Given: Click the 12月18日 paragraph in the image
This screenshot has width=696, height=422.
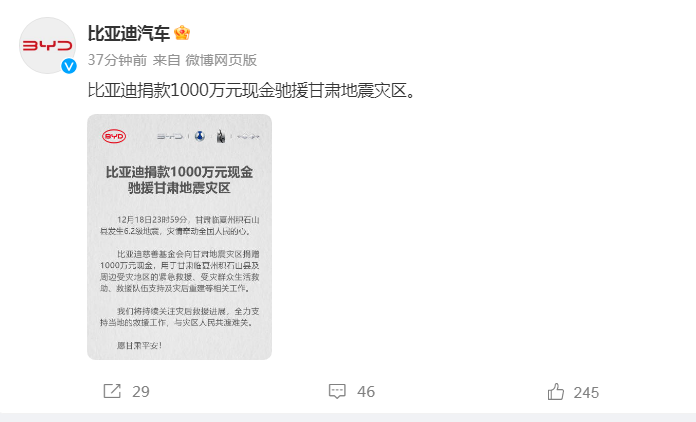Looking at the screenshot, I should tap(179, 225).
